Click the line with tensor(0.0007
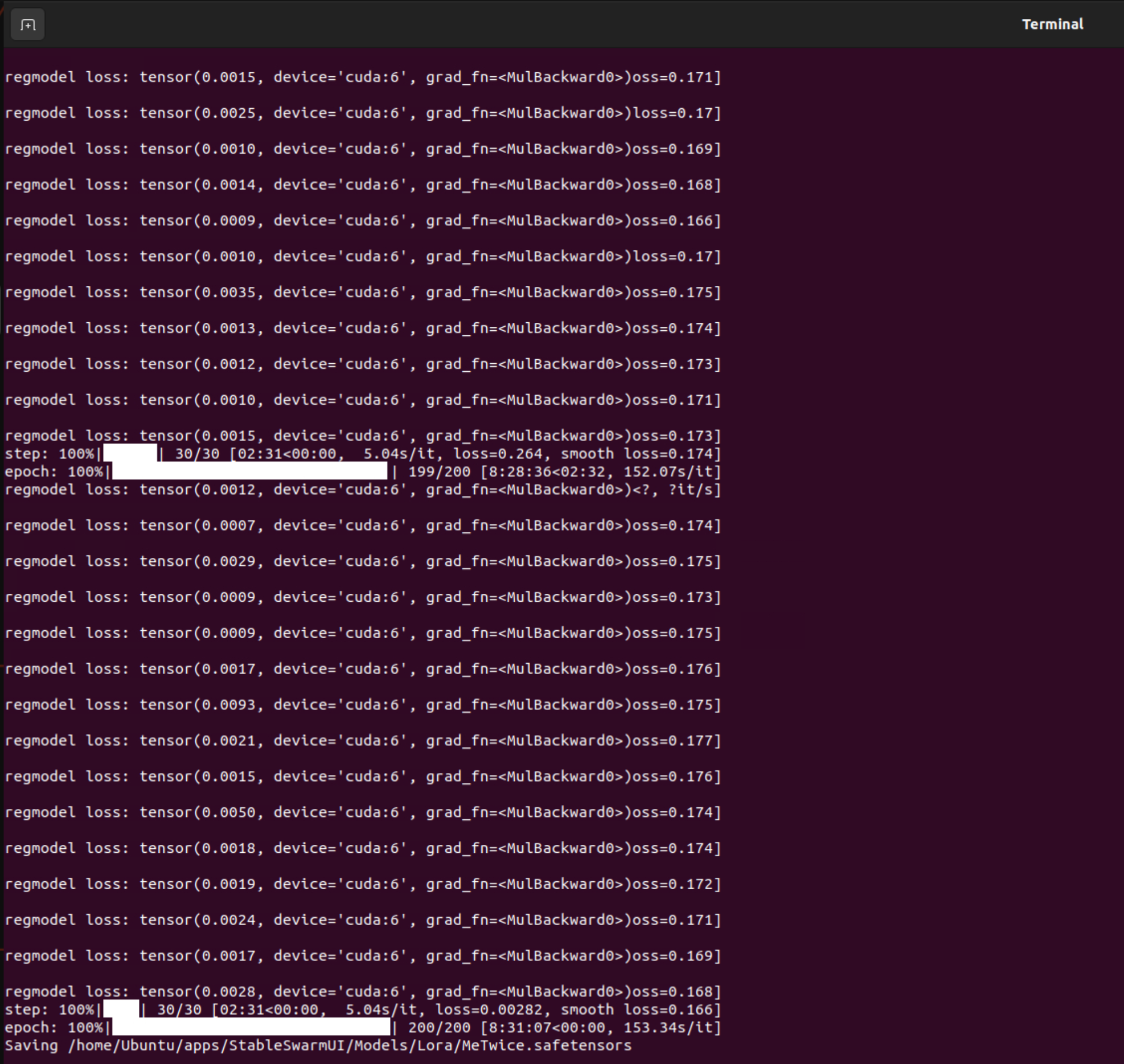The width and height of the screenshot is (1124, 1064). pos(362,525)
